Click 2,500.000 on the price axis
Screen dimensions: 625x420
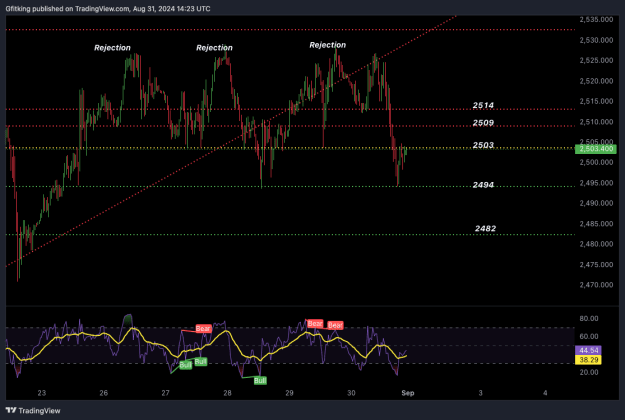596,162
